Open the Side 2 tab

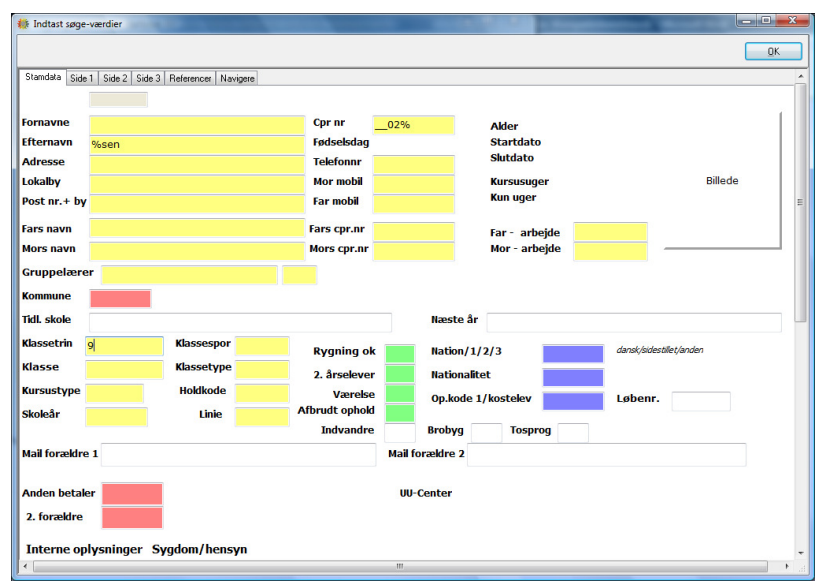pos(115,78)
